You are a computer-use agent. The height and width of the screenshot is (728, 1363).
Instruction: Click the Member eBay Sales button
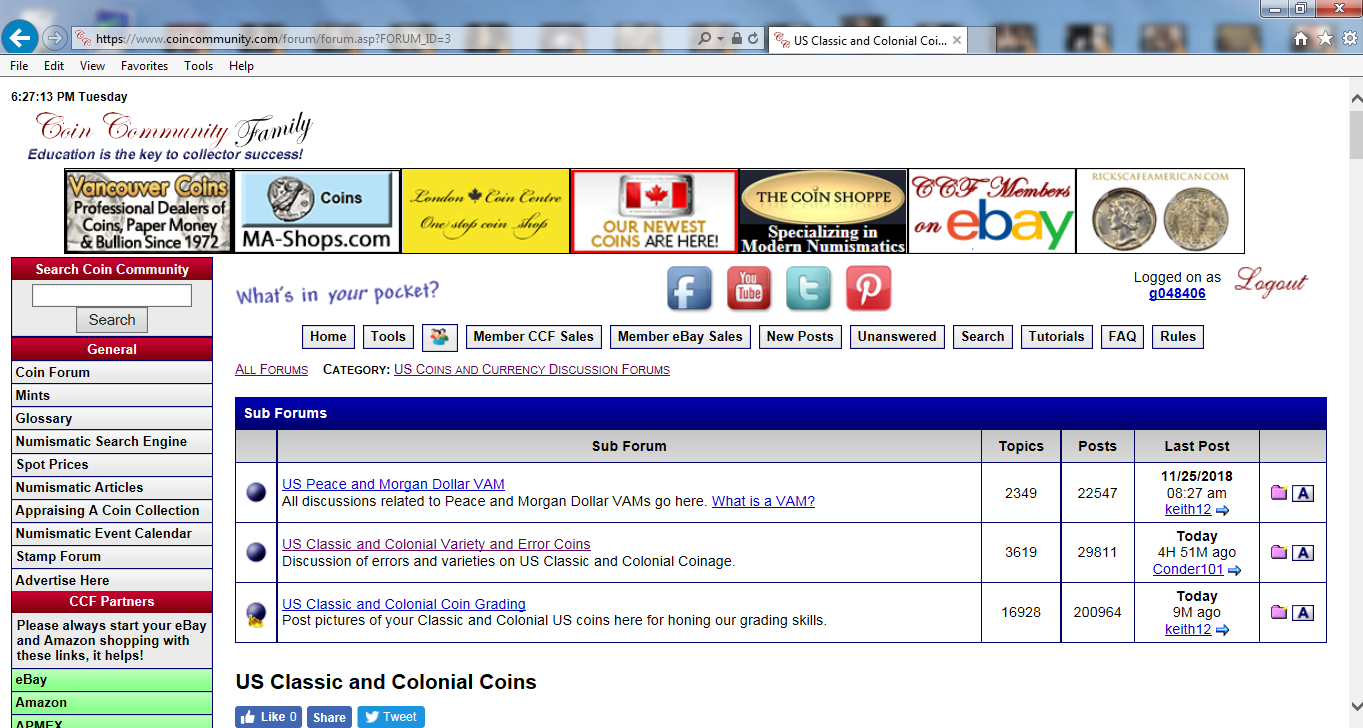[680, 337]
